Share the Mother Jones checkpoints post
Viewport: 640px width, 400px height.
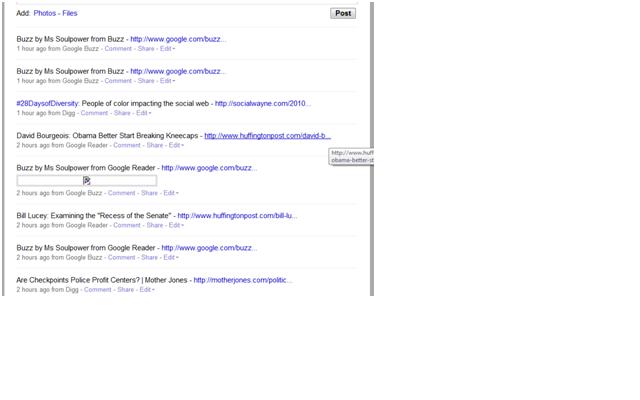125,290
